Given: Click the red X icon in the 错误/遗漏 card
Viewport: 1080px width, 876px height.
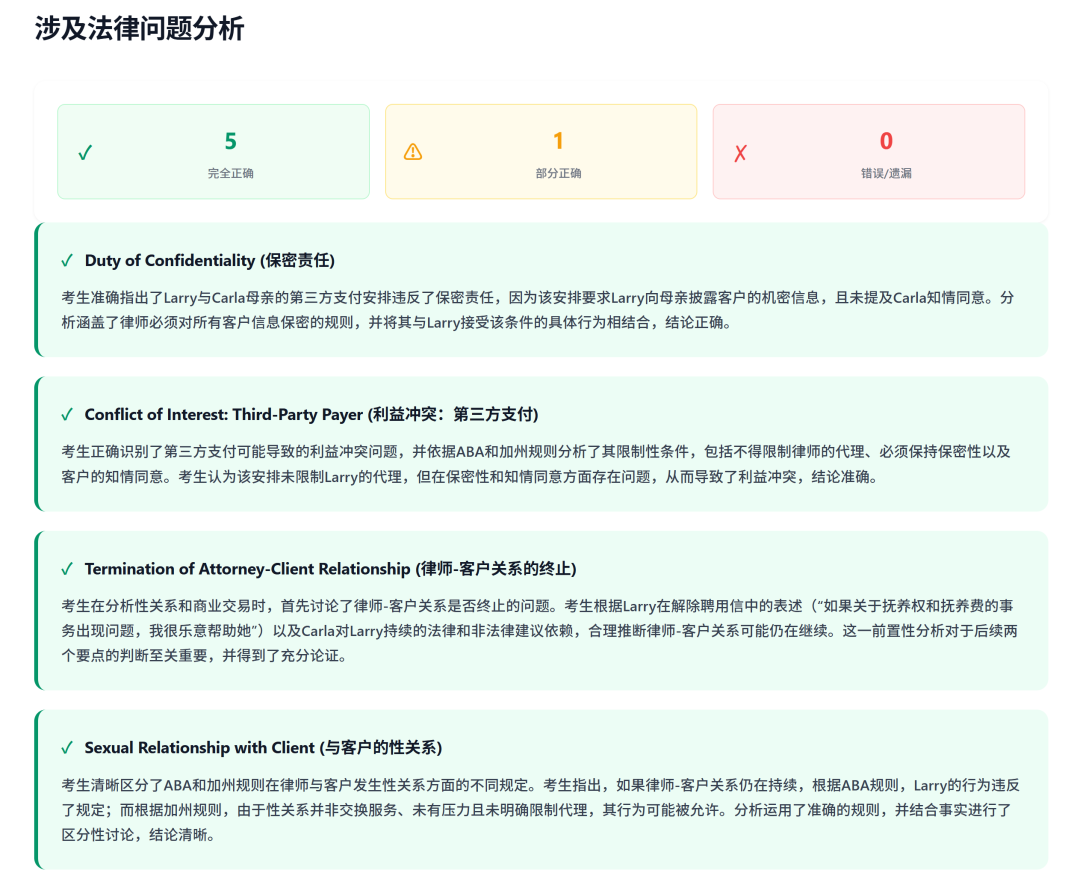Looking at the screenshot, I should click(x=741, y=153).
